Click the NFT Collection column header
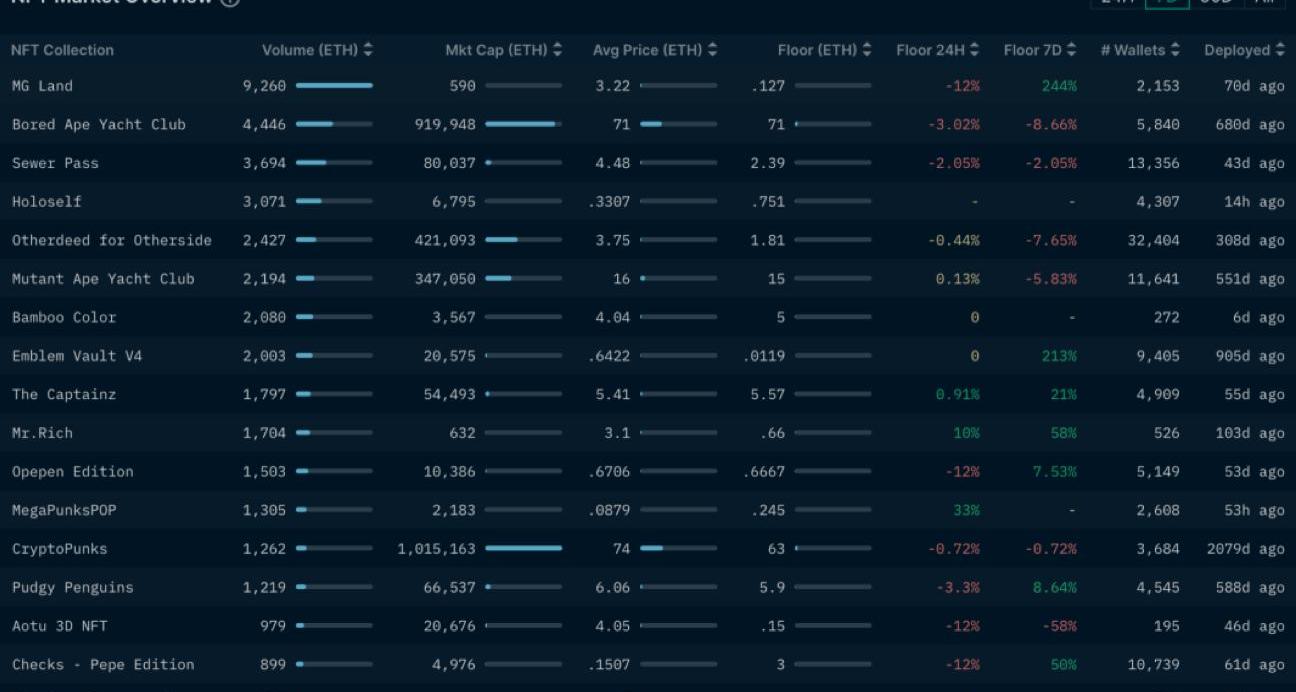The height and width of the screenshot is (692, 1296). pos(62,50)
